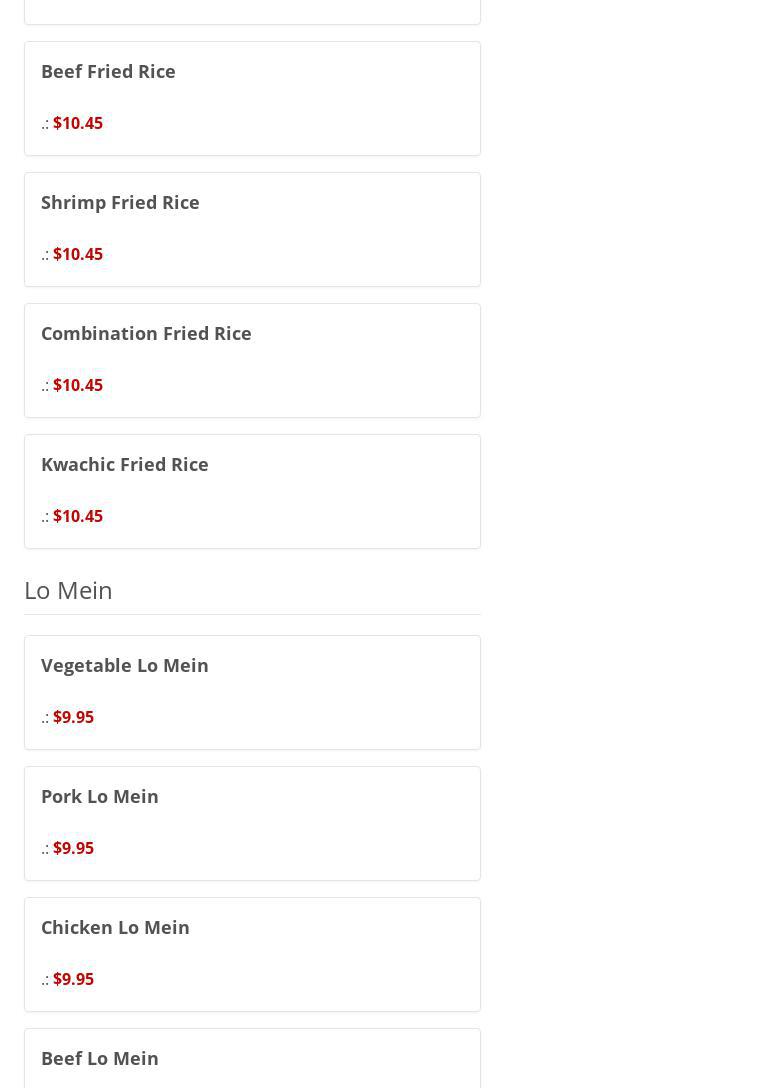Click the price under Pork Lo Mein

[73, 848]
